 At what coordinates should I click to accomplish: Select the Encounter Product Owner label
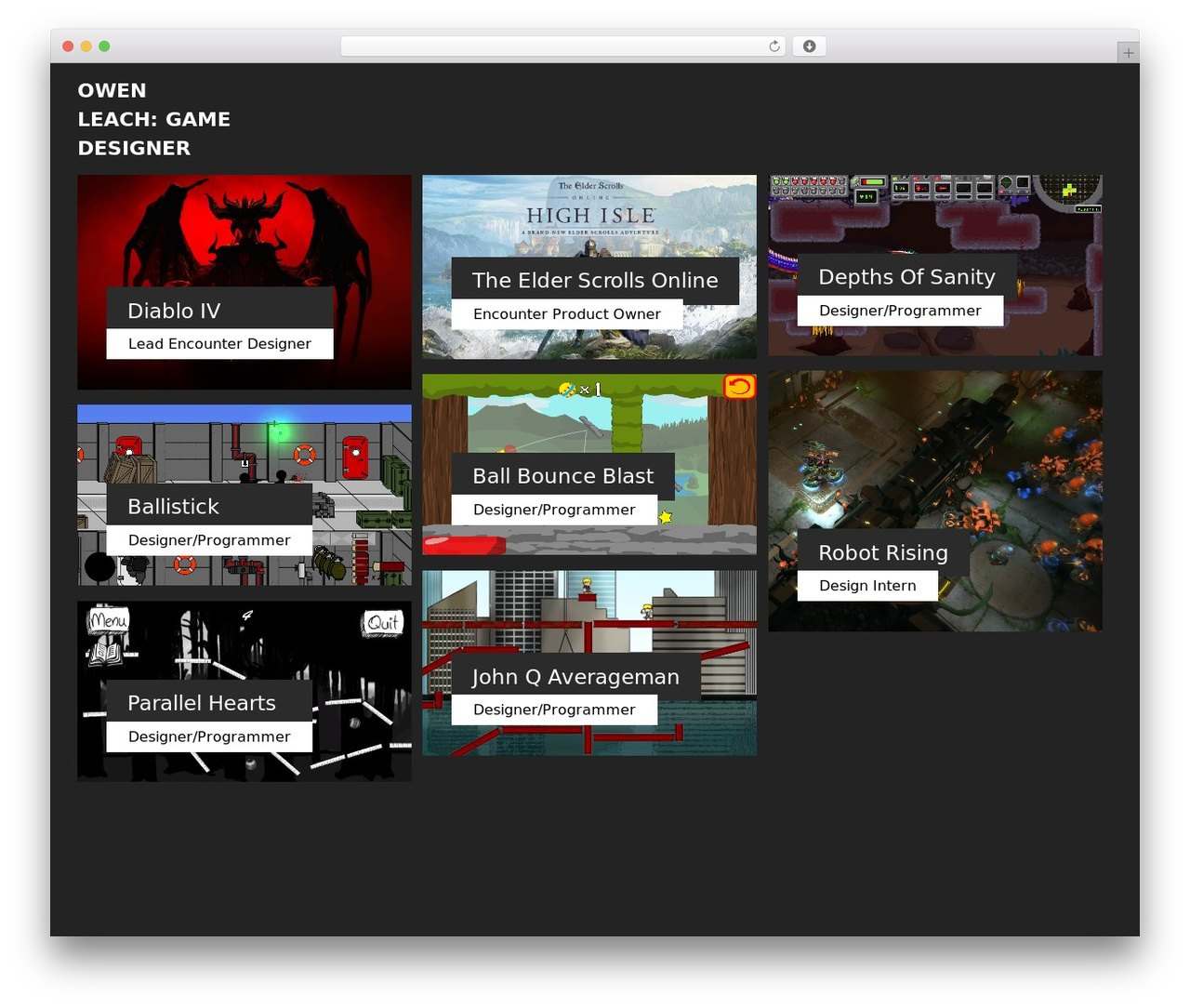pos(567,314)
